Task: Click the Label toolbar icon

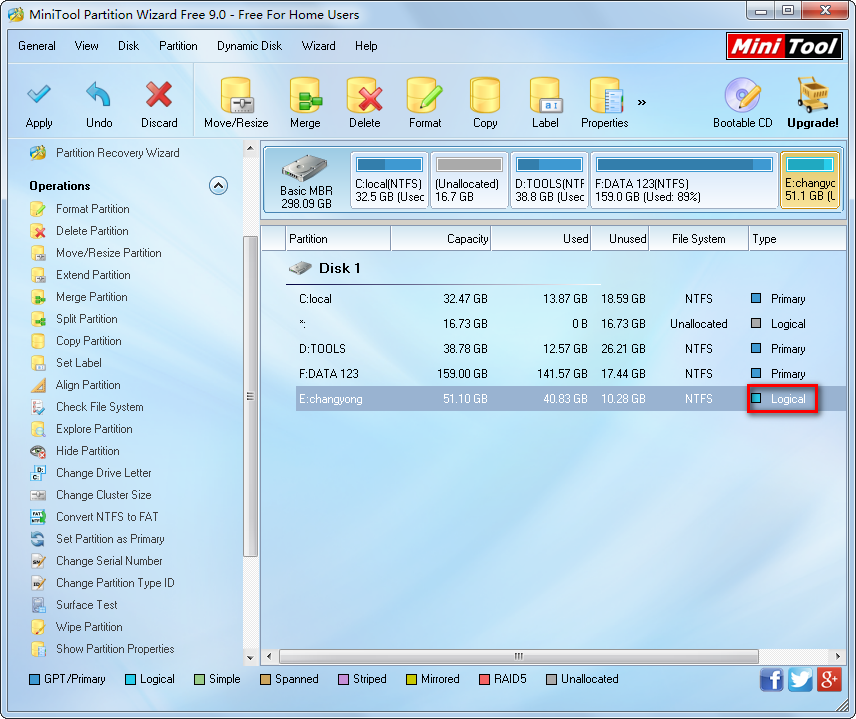Action: (545, 97)
